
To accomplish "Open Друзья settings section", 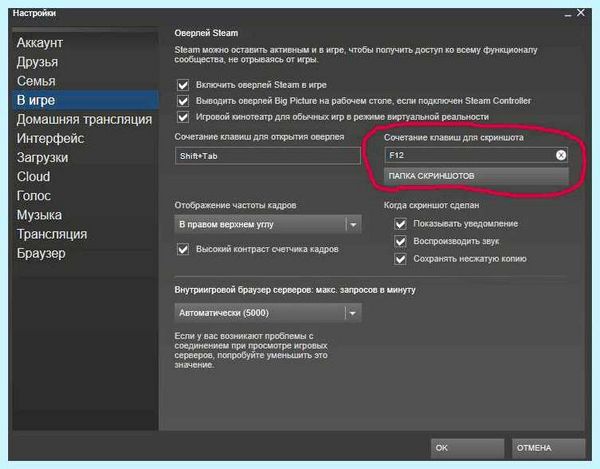I will (85, 62).
